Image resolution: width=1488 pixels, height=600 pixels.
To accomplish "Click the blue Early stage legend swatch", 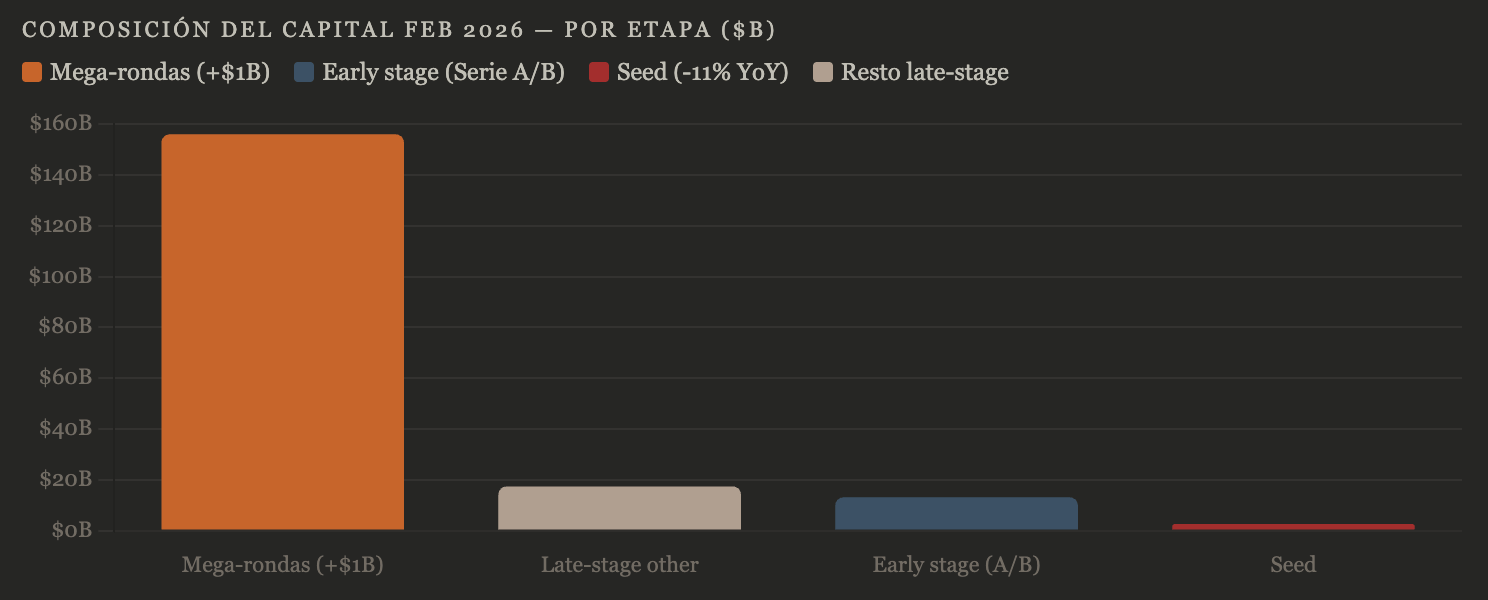I will (x=305, y=72).
